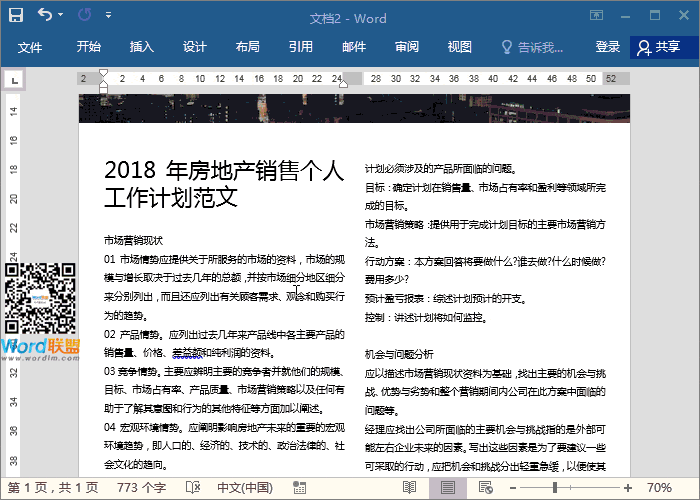Click the Undo arrow icon

tap(45, 15)
